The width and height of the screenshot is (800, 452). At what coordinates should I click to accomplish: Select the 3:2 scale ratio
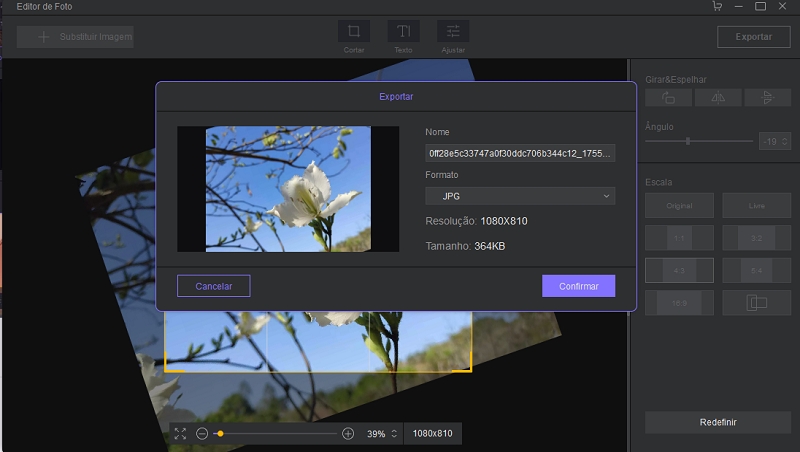(757, 238)
